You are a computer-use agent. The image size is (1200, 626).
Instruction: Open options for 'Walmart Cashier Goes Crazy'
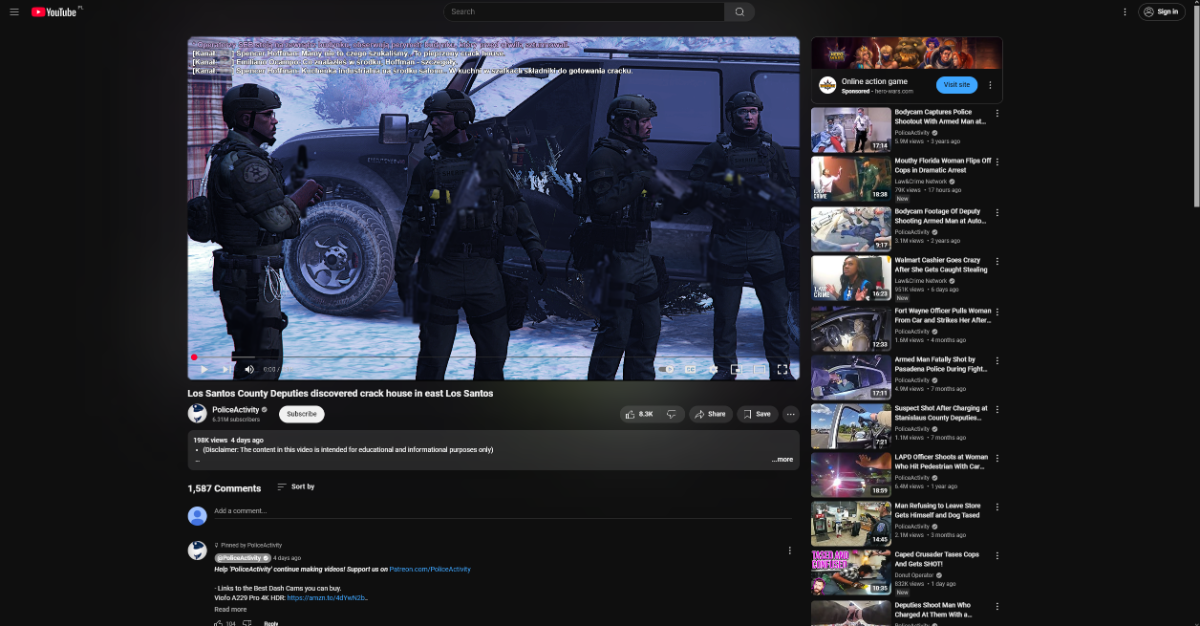click(x=997, y=261)
